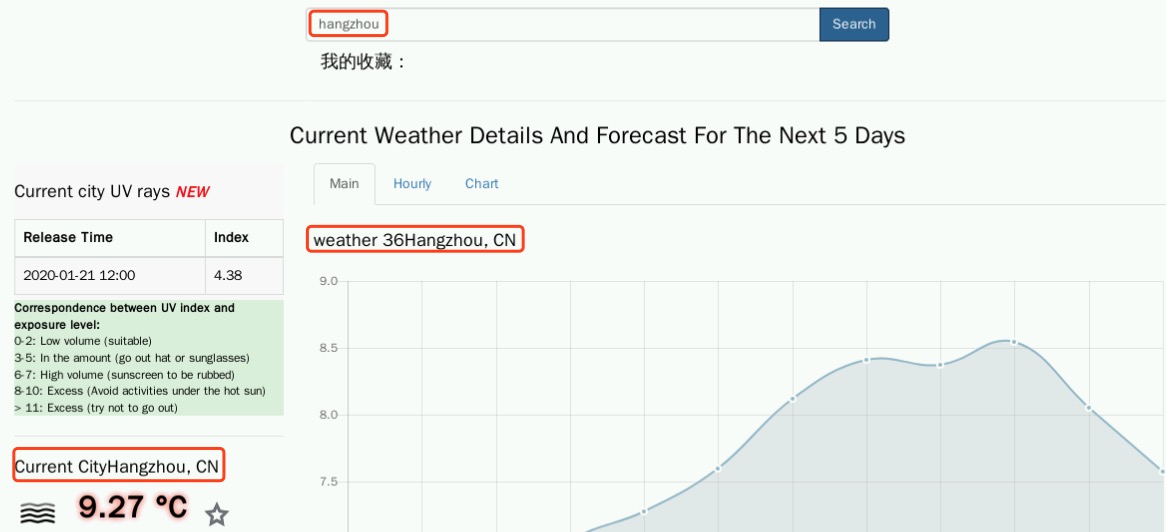Click the 9.27 °C temperature reading

pos(132,508)
